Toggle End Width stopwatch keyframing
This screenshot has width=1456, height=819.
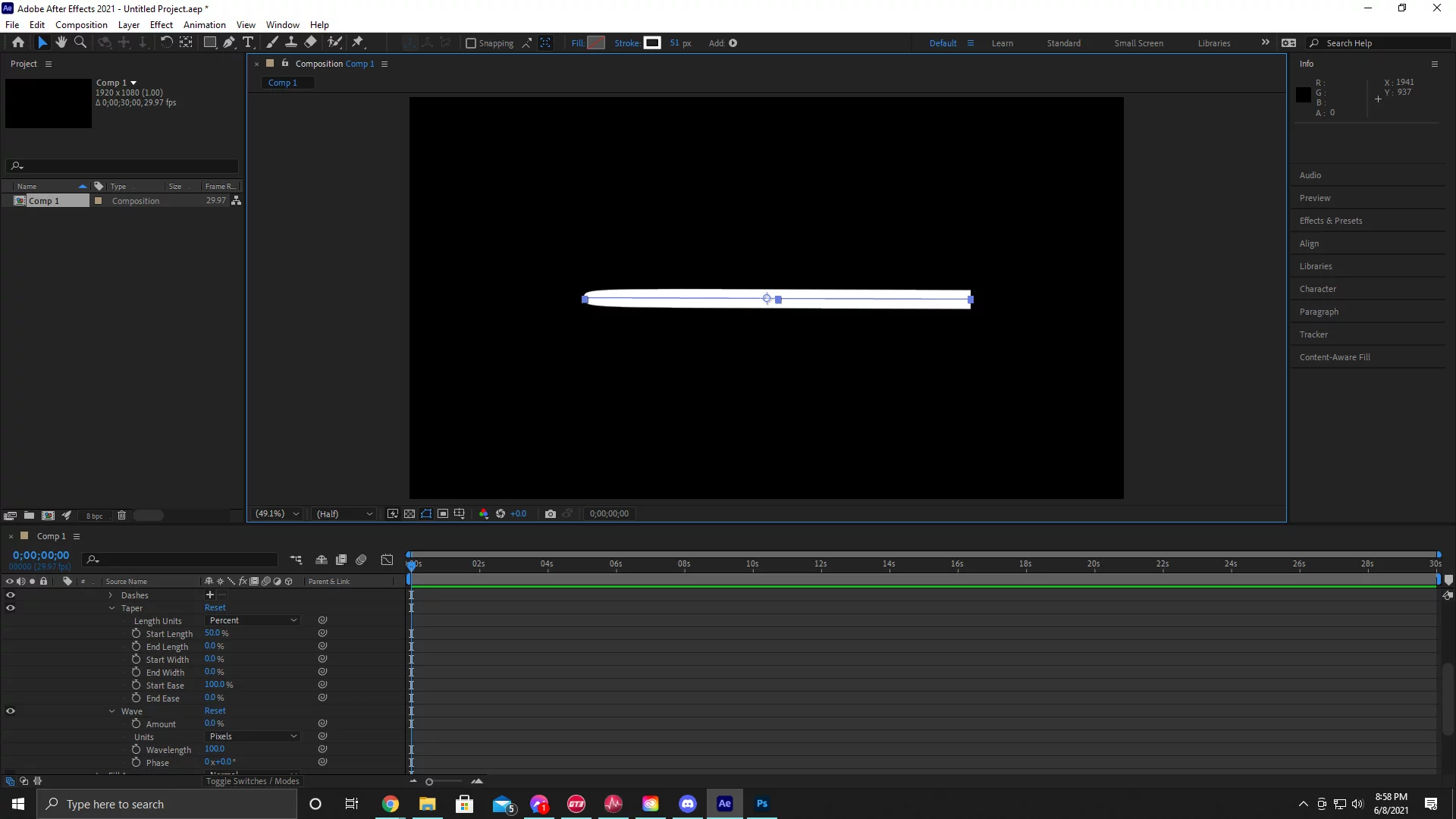coord(136,673)
